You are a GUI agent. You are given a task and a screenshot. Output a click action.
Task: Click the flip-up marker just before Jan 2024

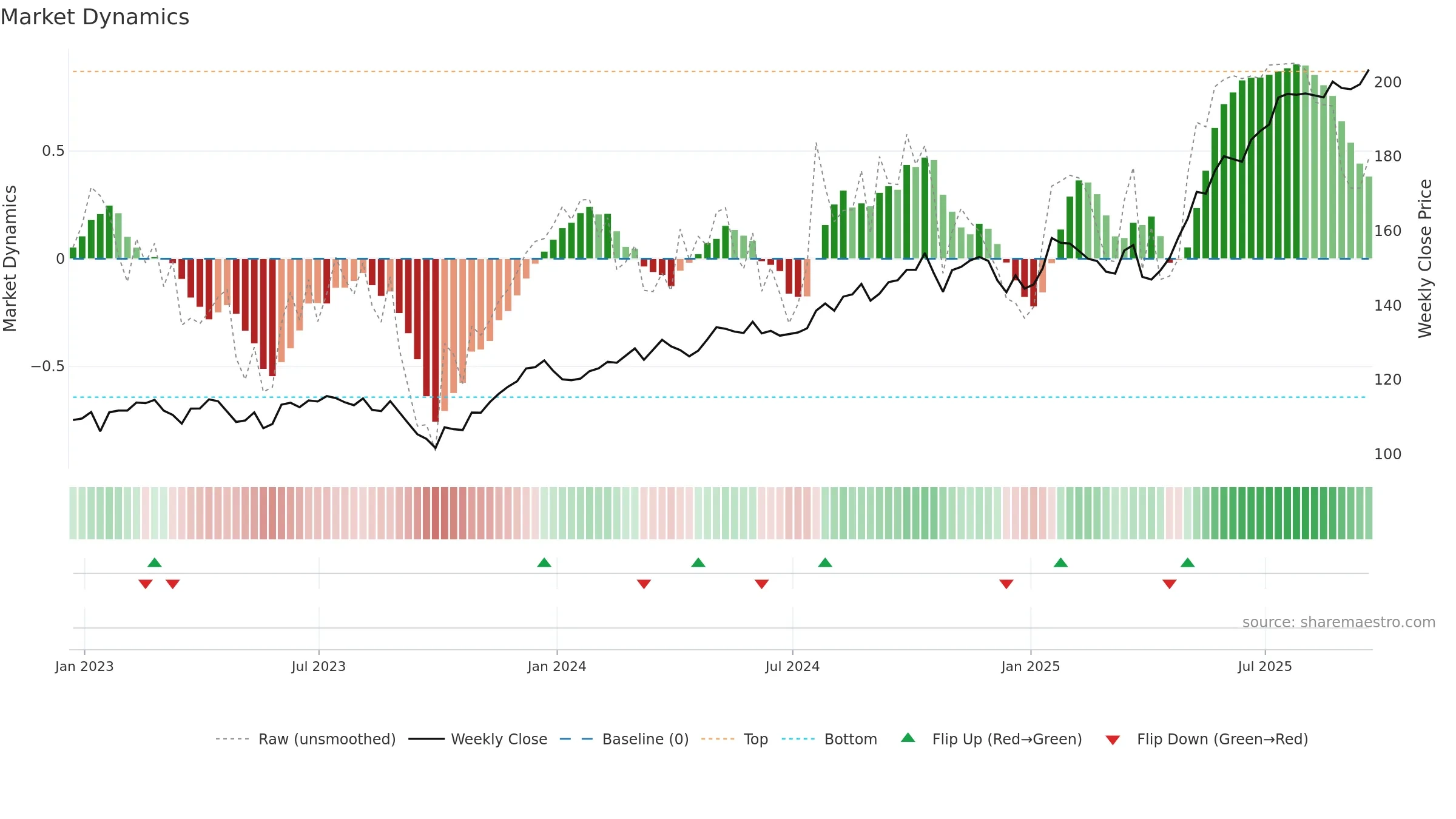(544, 562)
